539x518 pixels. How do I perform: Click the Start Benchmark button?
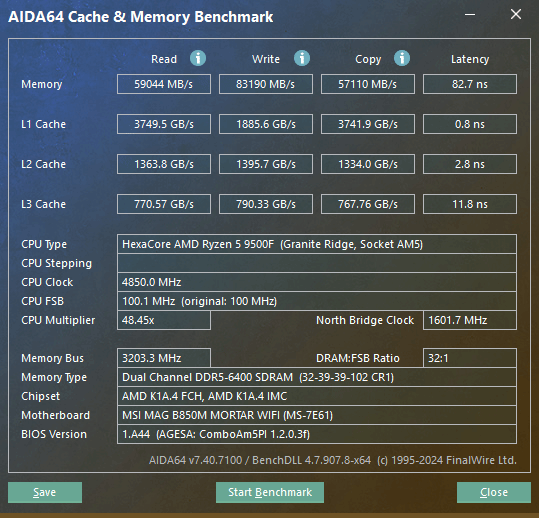click(x=270, y=492)
